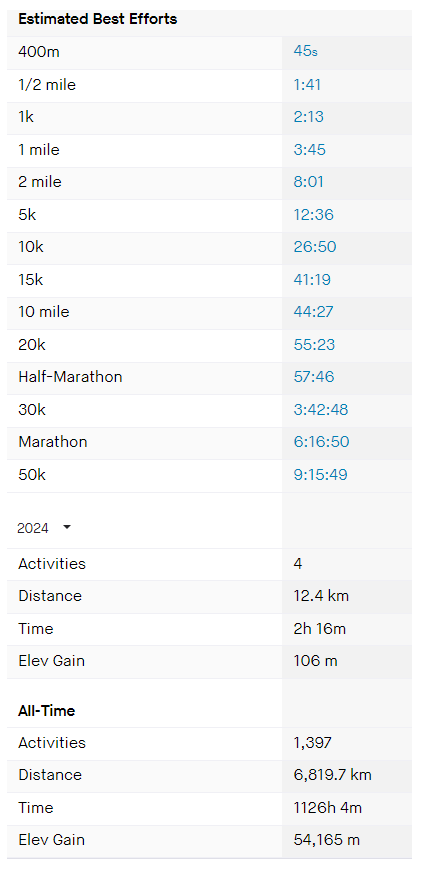
Task: Click the Half-Marathon time 57:46
Action: point(314,377)
